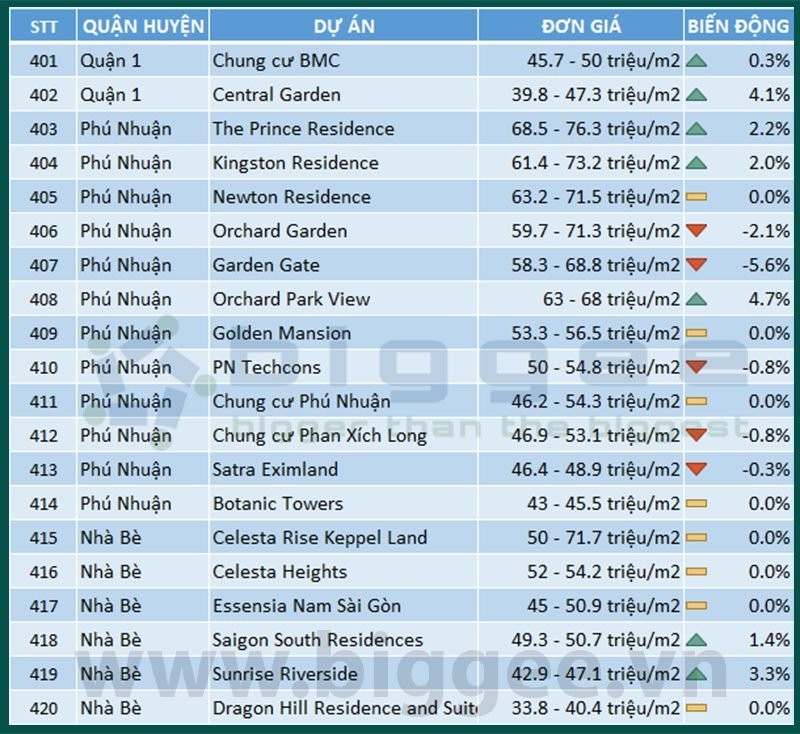This screenshot has height=734, width=800.
Task: Click row number 408
Action: pos(43,299)
